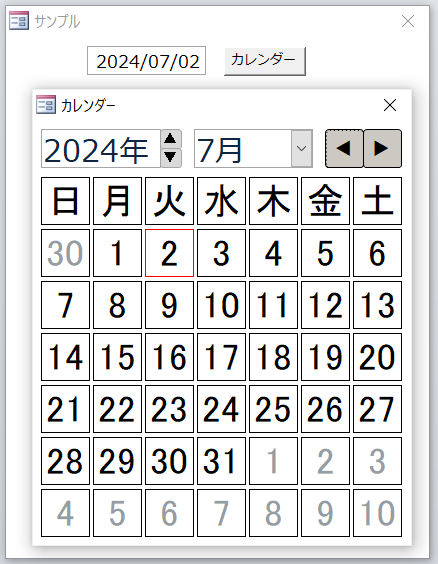
Task: Select day 26 on the calendar
Action: [x=325, y=409]
